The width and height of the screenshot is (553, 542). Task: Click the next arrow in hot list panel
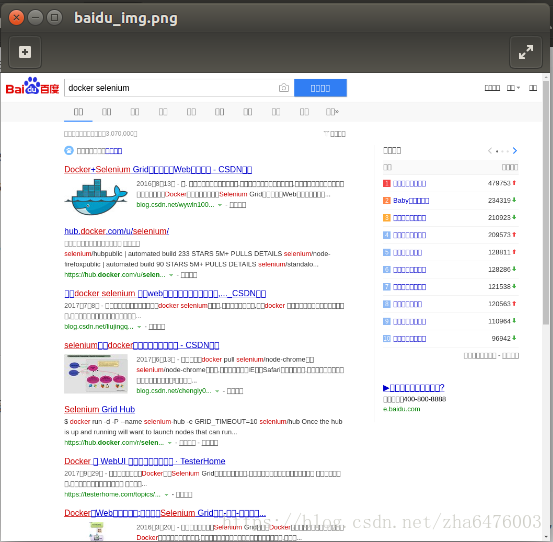pos(515,151)
